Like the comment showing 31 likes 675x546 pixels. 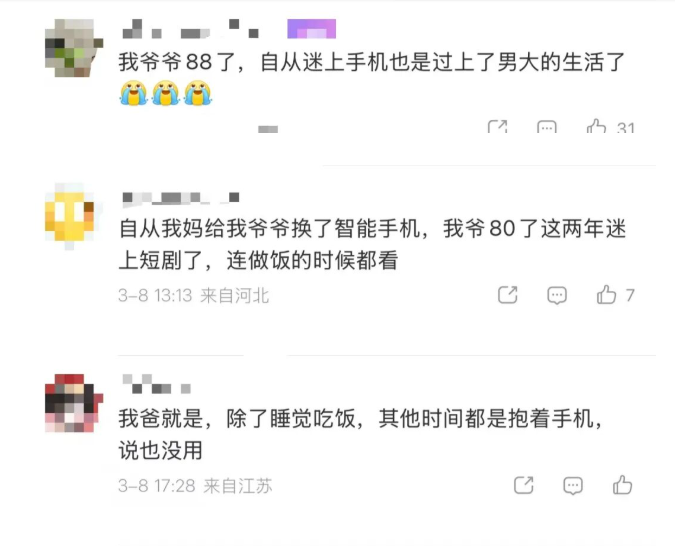(597, 126)
